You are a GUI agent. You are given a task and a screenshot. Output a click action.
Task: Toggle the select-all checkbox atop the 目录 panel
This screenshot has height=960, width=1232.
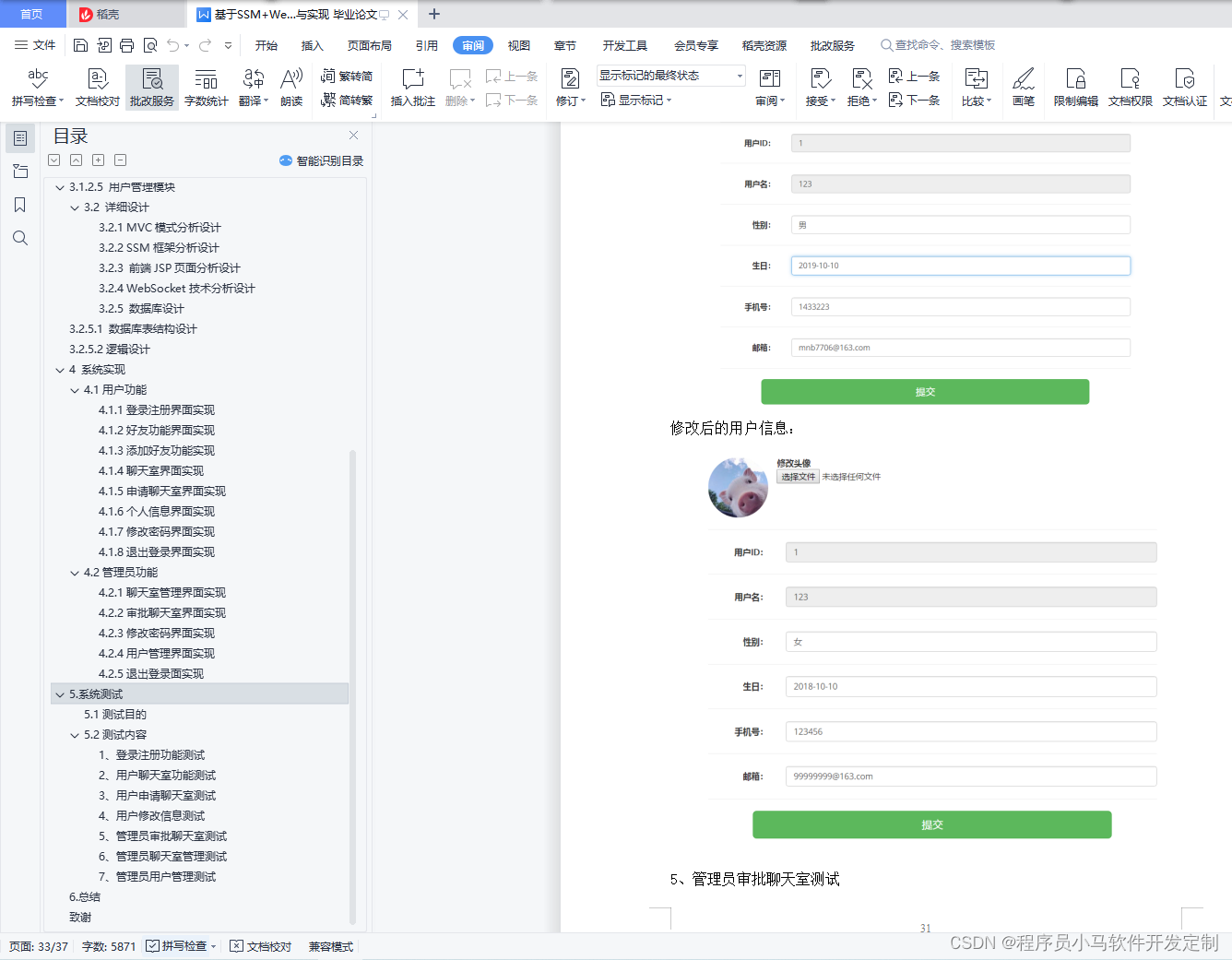(53, 160)
